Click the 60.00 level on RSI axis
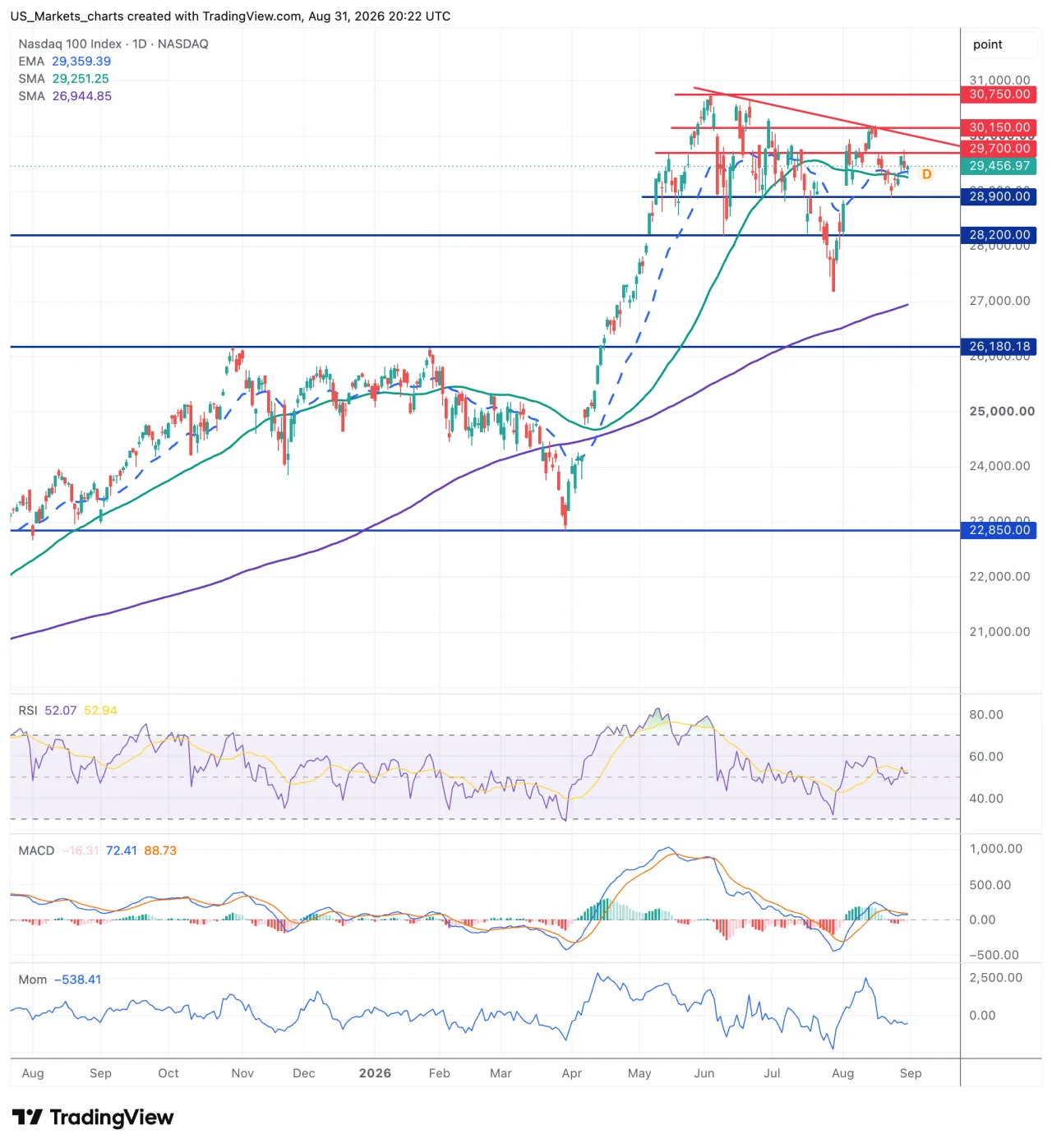The image size is (1052, 1148). pyautogui.click(x=986, y=756)
